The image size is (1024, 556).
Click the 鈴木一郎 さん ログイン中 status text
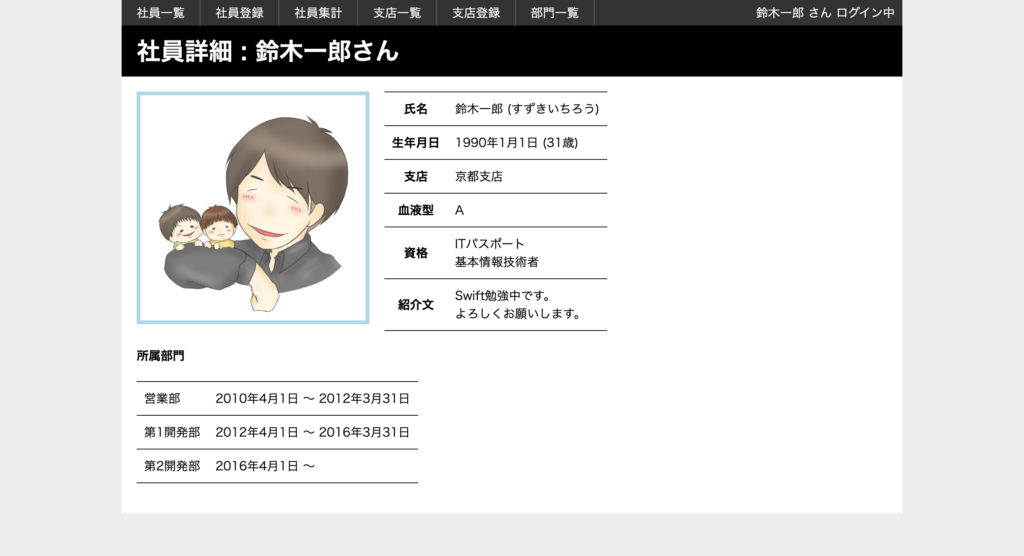pos(825,13)
